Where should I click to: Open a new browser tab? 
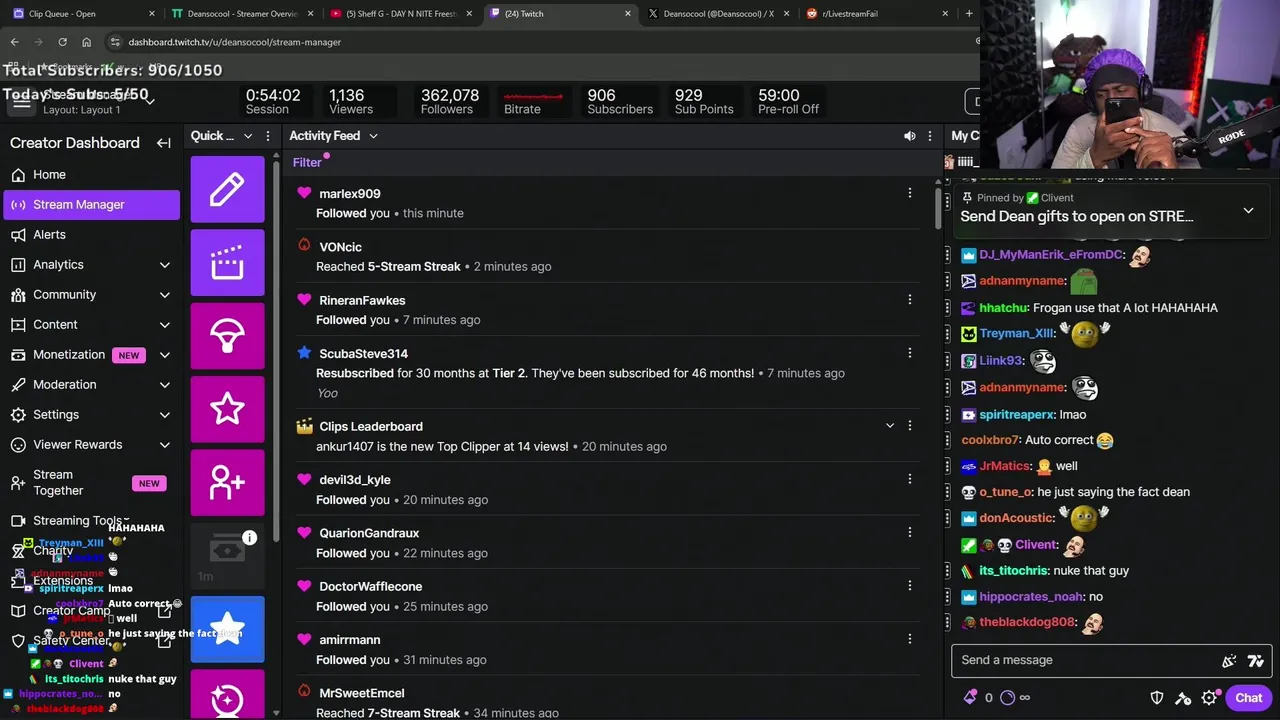(969, 14)
